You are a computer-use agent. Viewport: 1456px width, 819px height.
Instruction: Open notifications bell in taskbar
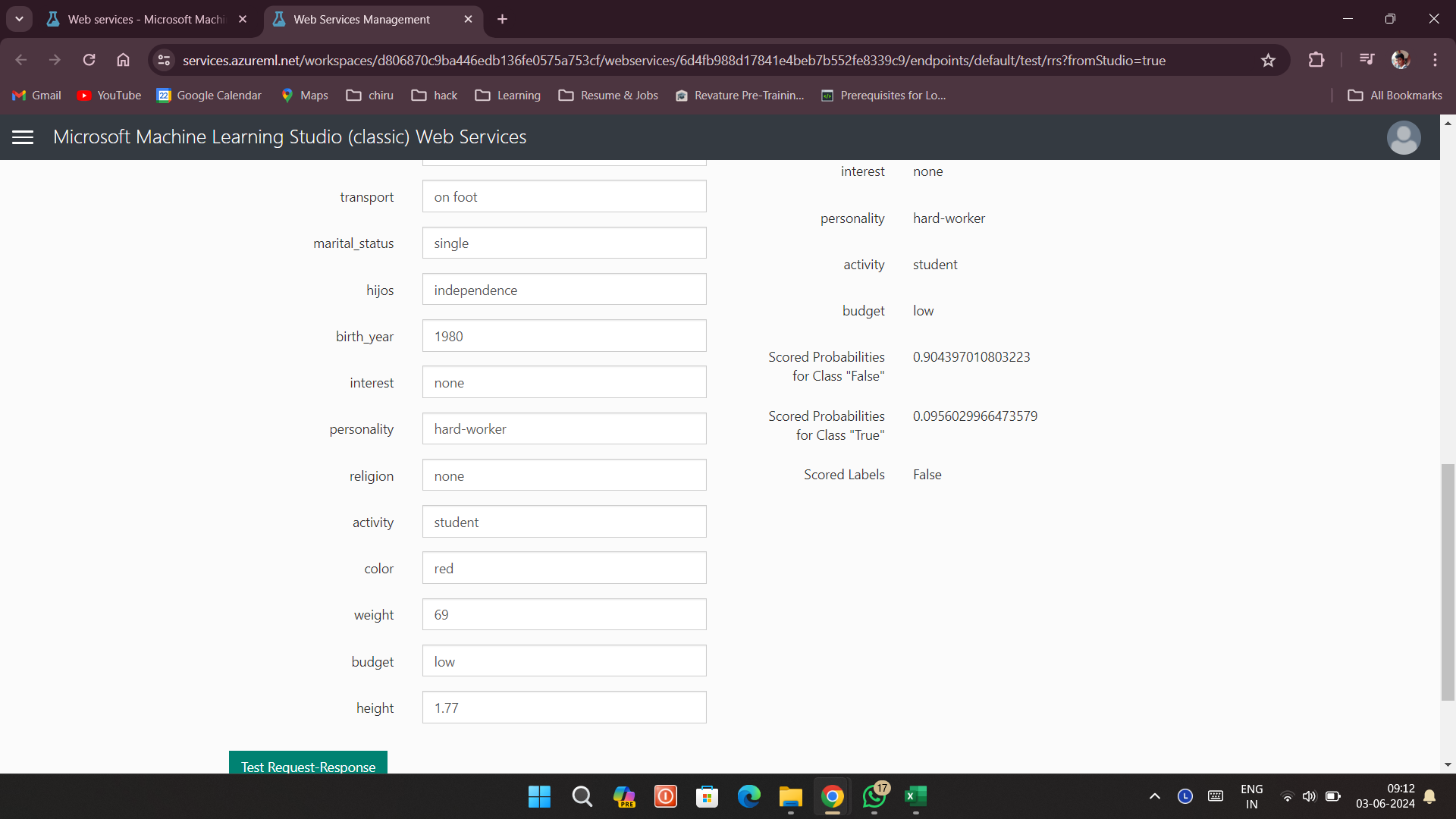1429,796
